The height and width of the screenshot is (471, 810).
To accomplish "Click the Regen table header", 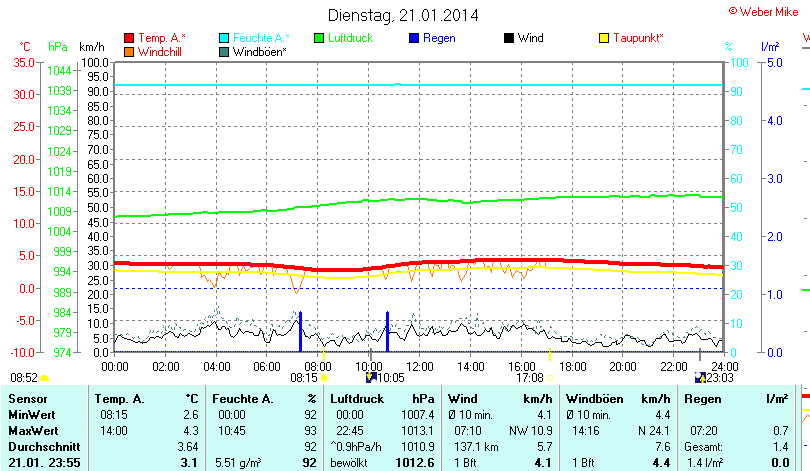I will tap(702, 399).
